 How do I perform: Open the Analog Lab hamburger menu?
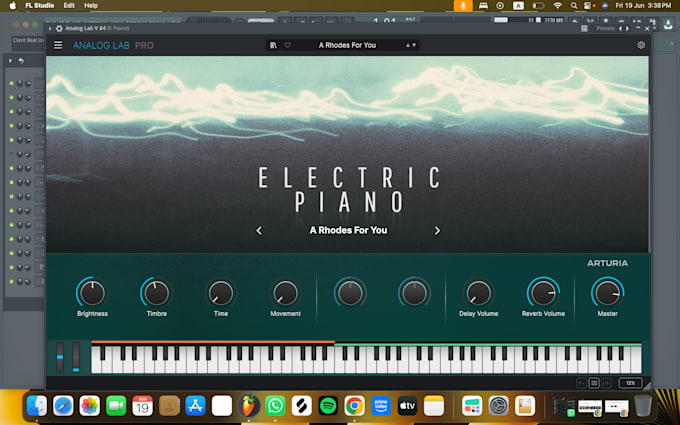pos(58,45)
